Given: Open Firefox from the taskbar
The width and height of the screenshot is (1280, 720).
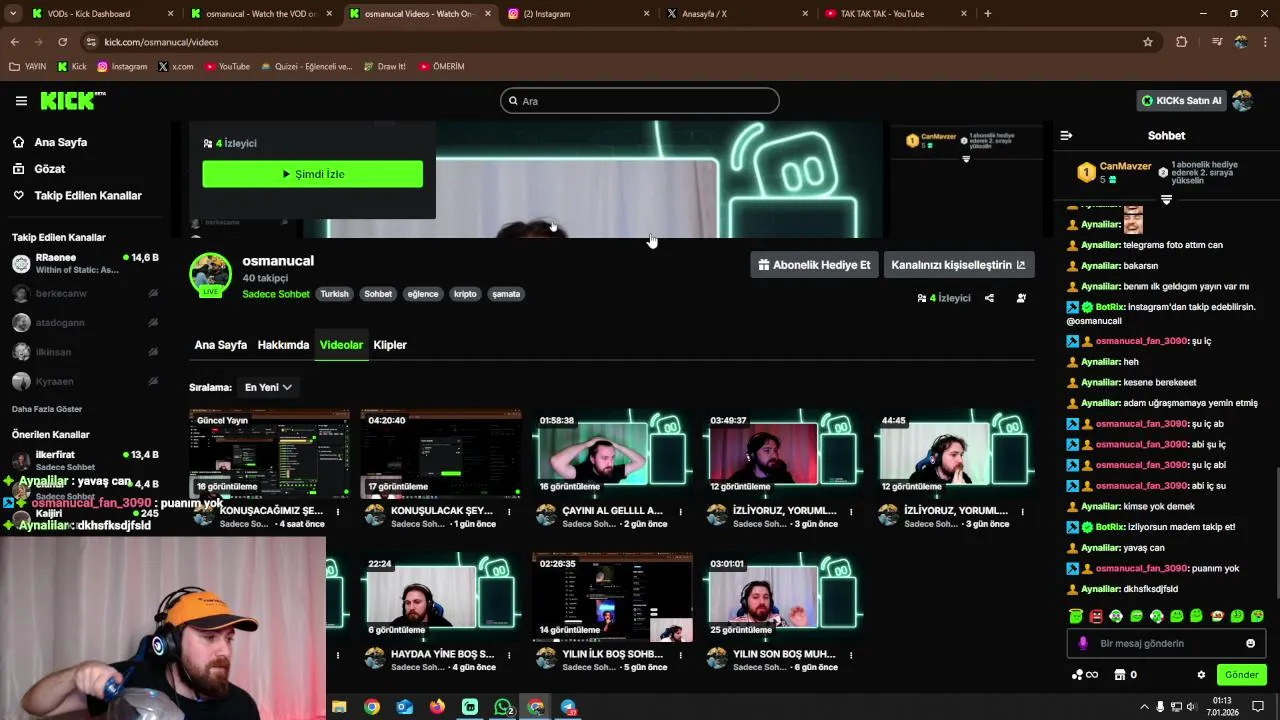Looking at the screenshot, I should coord(437,707).
